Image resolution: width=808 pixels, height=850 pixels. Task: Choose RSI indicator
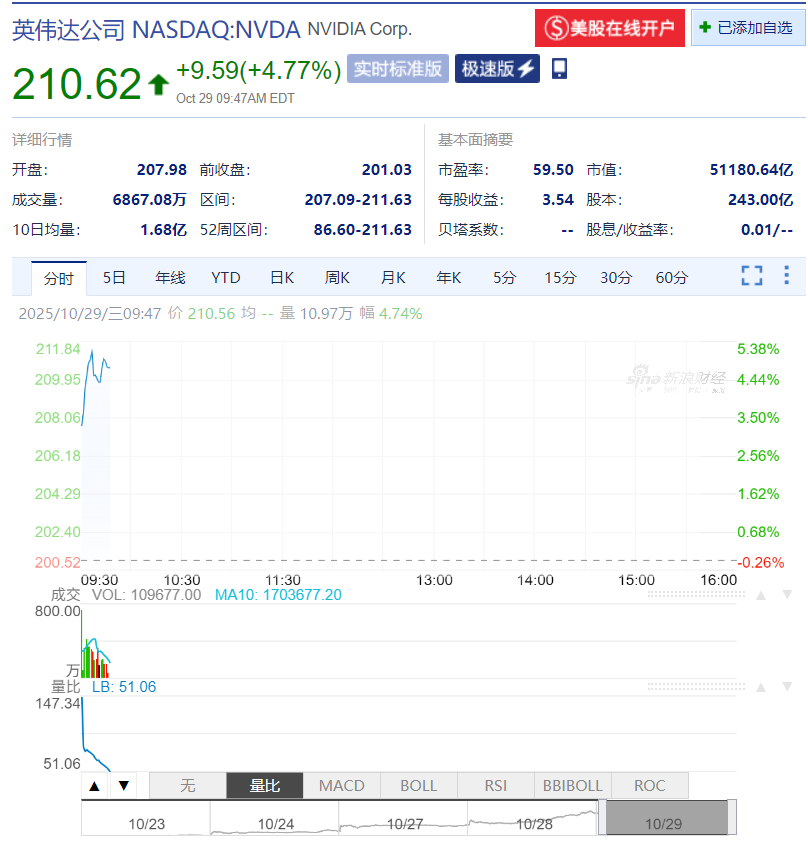(495, 785)
